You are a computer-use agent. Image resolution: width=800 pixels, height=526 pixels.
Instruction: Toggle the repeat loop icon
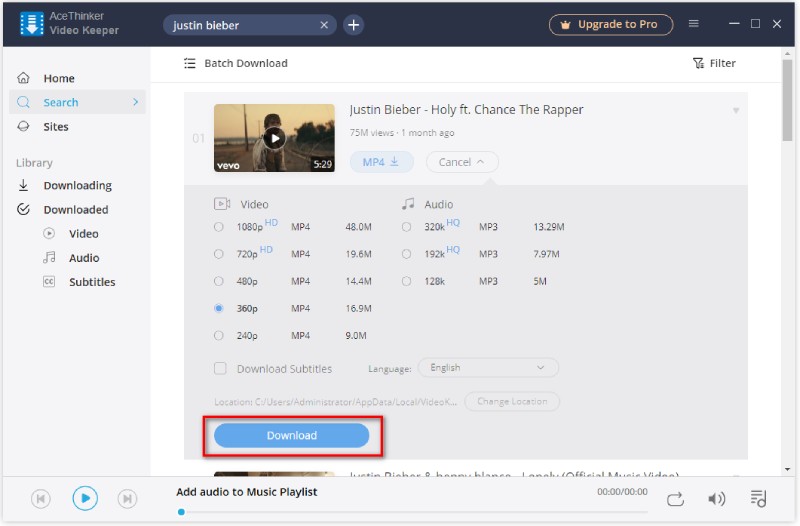pos(675,499)
